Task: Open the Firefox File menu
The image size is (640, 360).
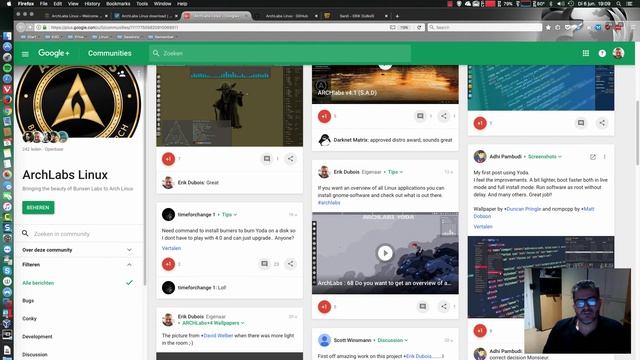Action: pos(43,4)
